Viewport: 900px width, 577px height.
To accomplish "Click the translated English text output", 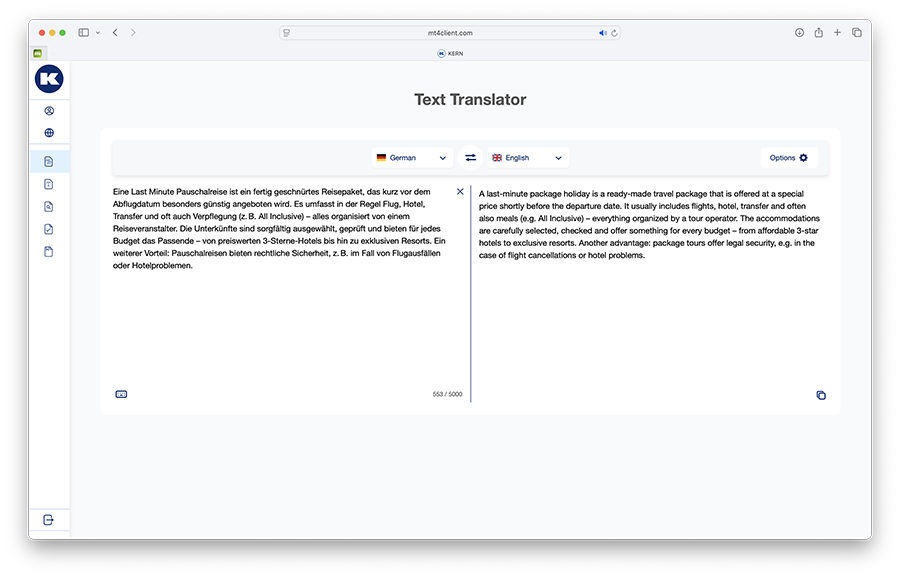I will tap(650, 224).
